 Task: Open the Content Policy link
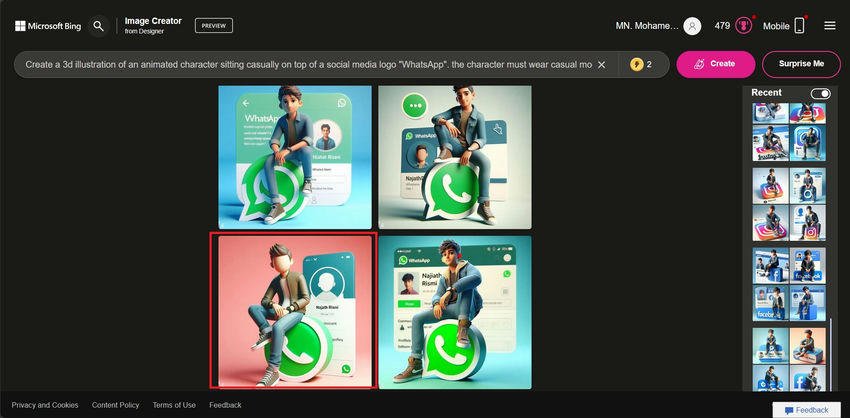coord(115,405)
